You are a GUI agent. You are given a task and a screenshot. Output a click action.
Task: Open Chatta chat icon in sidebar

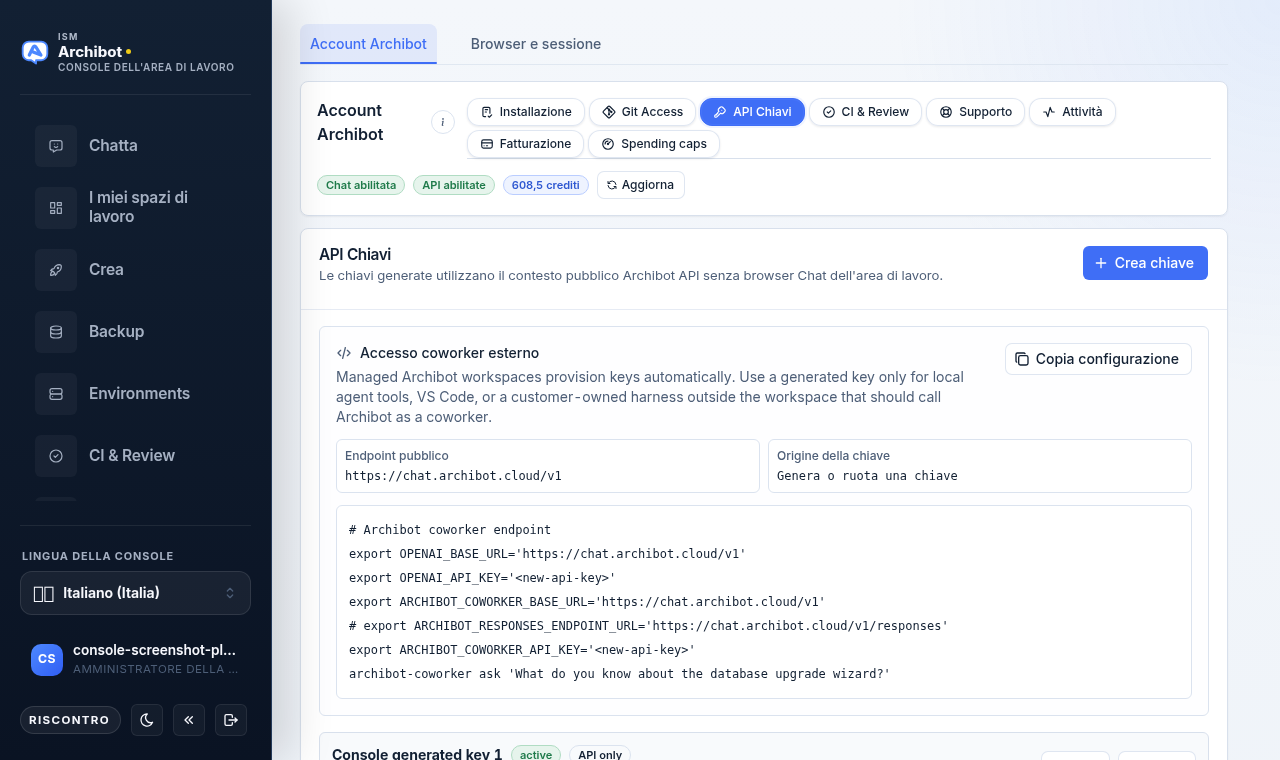[x=56, y=145]
